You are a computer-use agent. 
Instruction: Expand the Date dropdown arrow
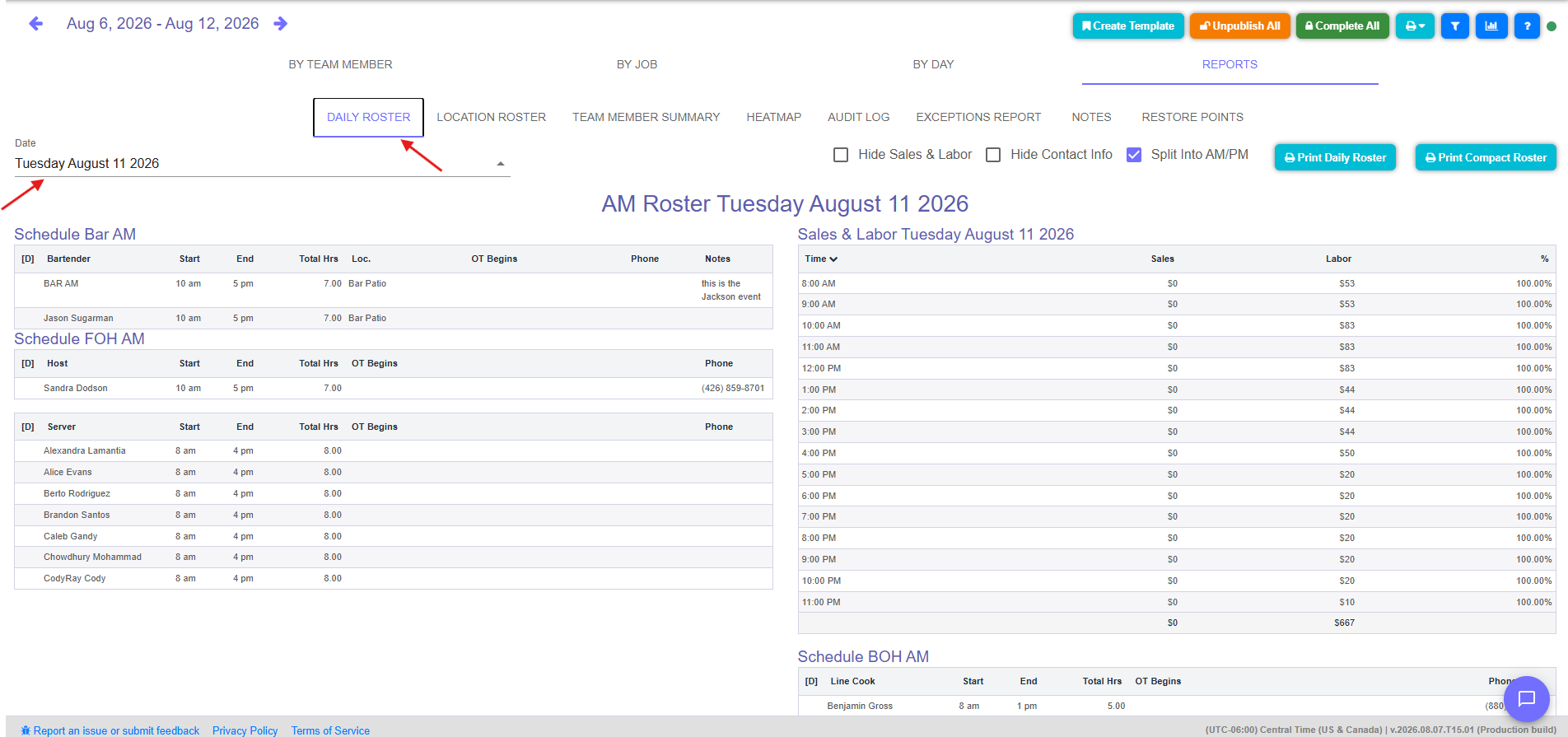pos(501,164)
